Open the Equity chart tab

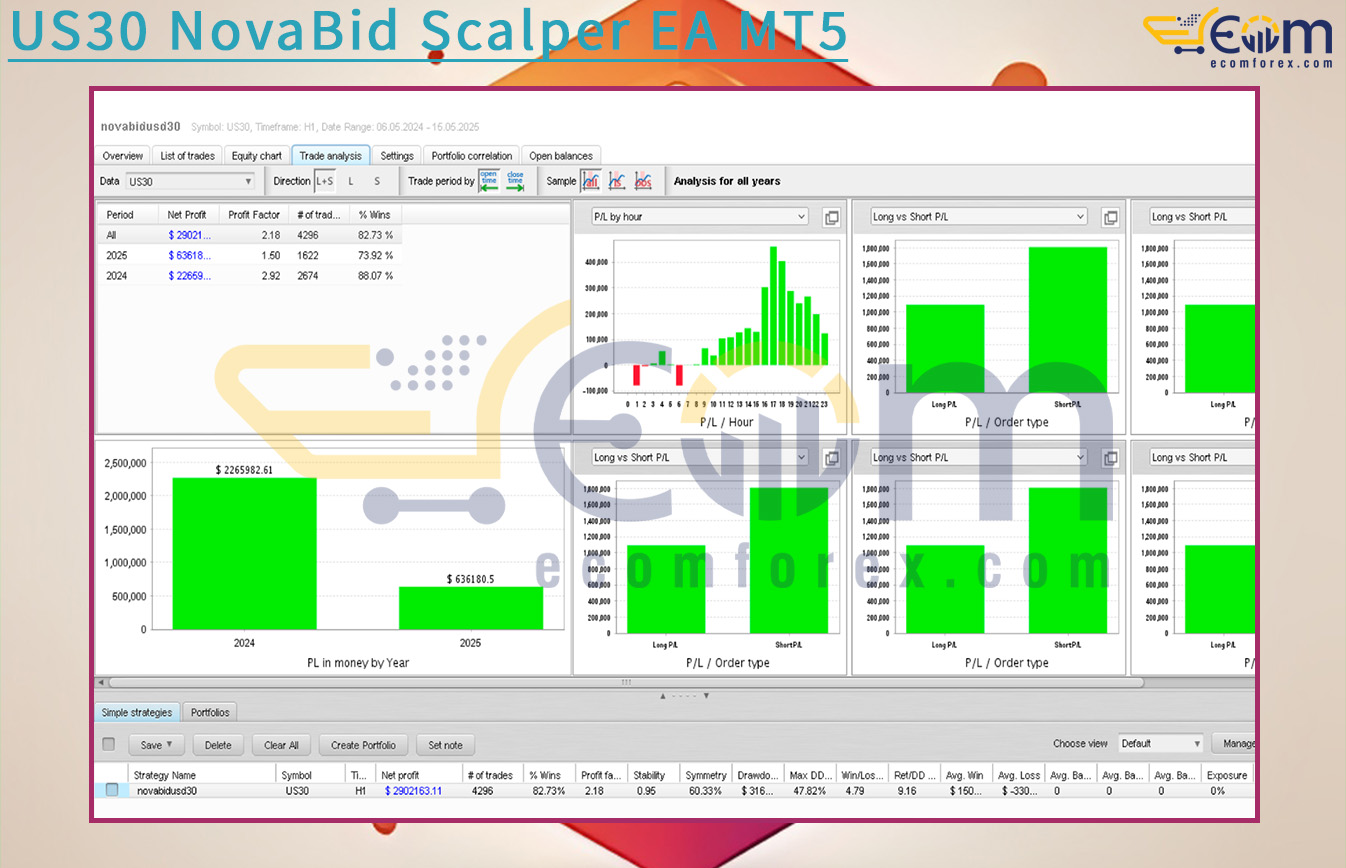[257, 156]
